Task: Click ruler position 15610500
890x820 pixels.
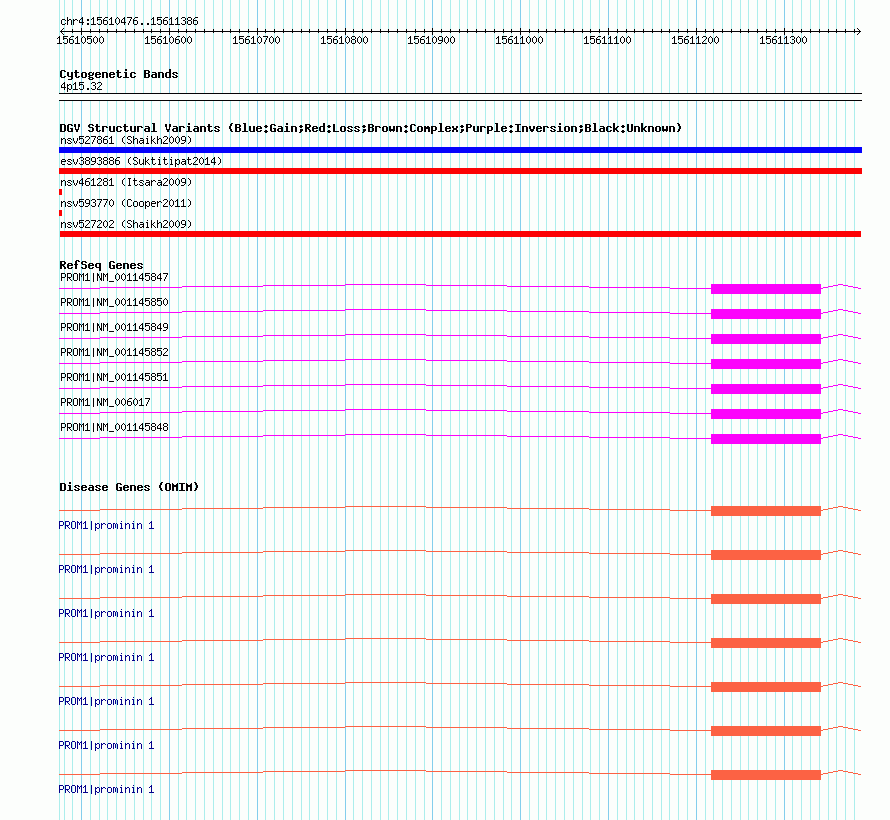Action: click(81, 40)
